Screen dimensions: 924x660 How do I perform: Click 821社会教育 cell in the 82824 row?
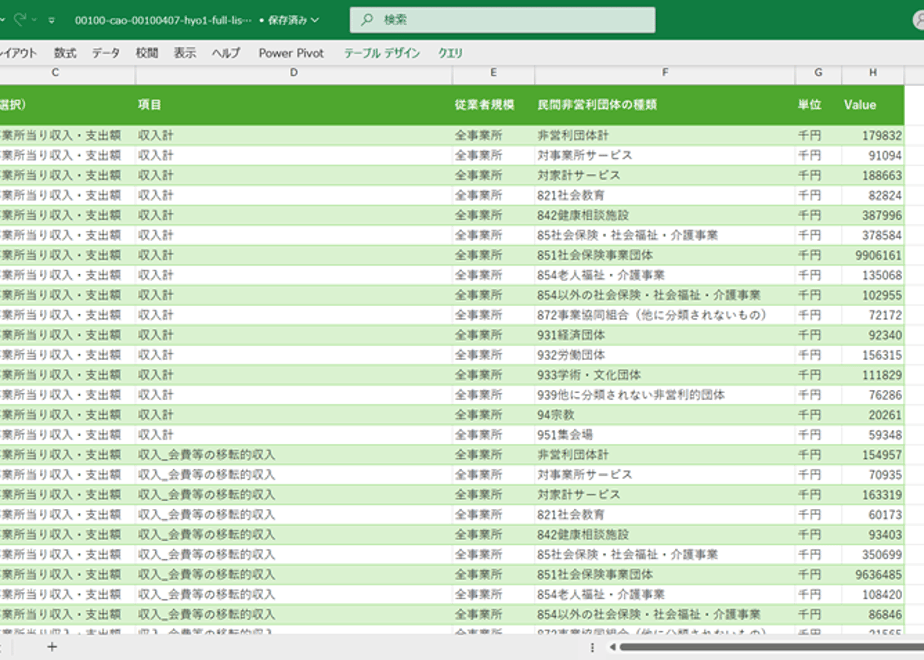(665, 196)
